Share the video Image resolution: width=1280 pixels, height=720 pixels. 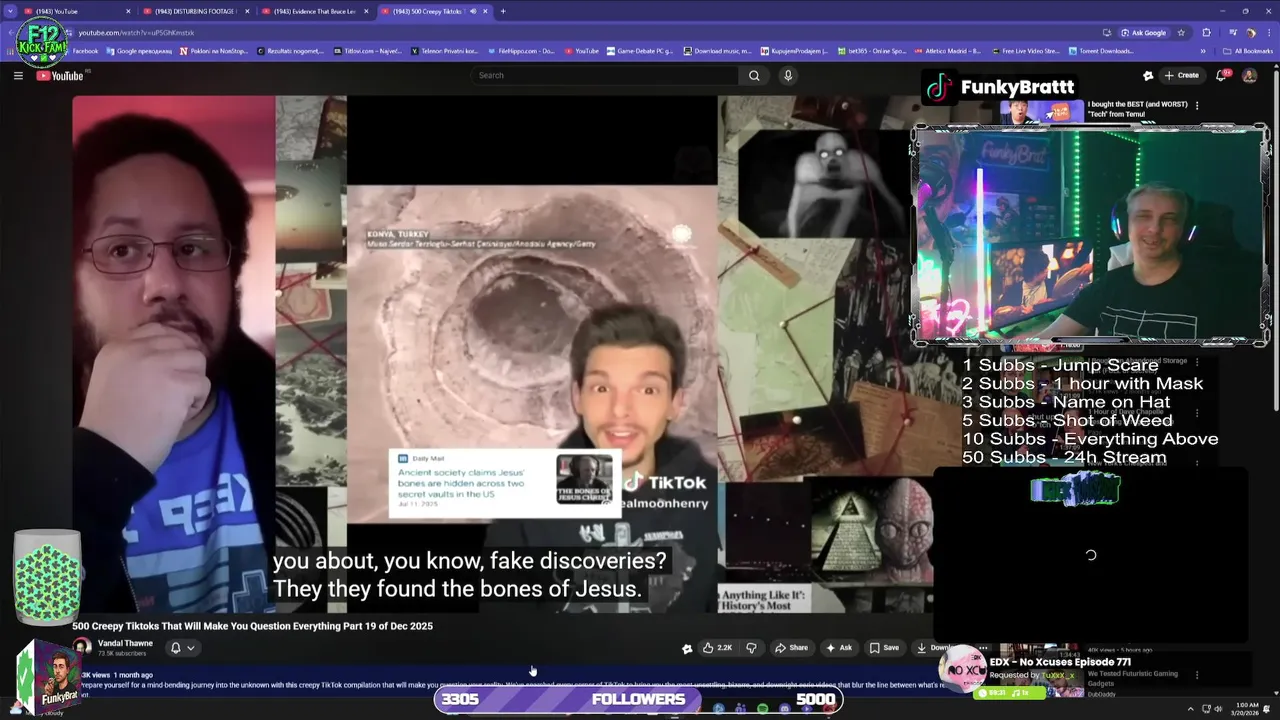[792, 648]
